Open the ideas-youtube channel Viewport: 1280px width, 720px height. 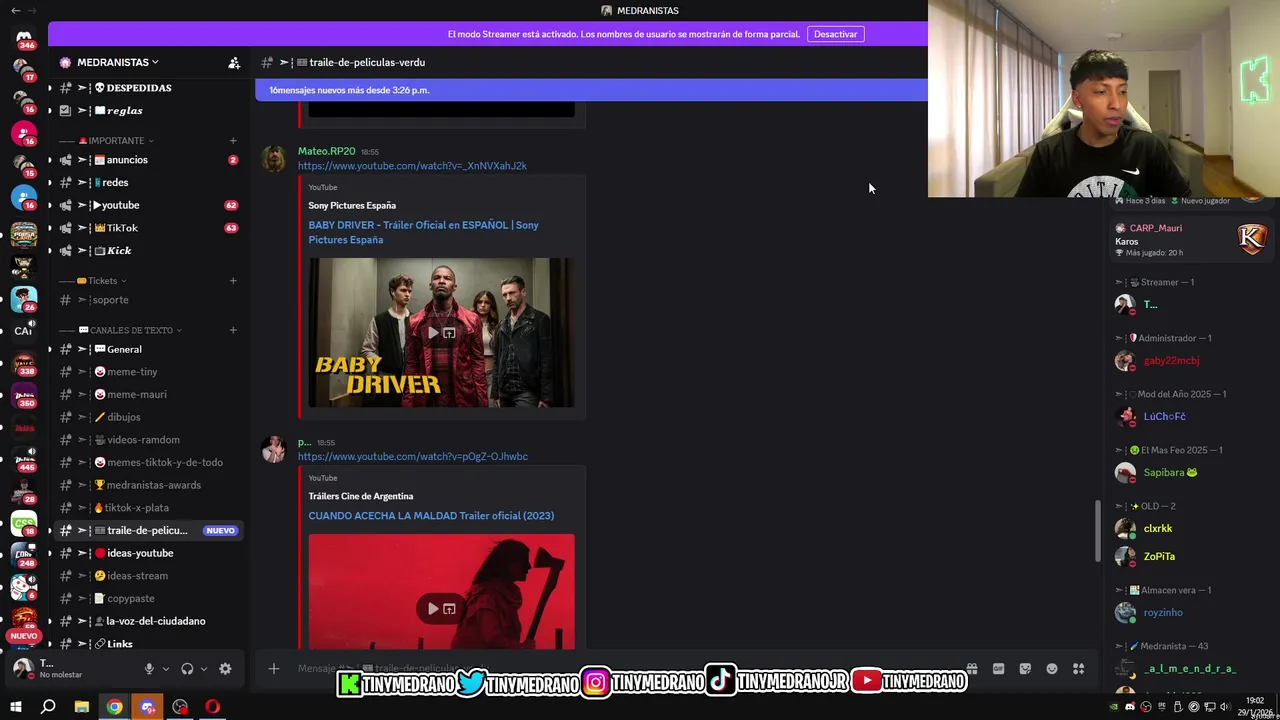147,553
